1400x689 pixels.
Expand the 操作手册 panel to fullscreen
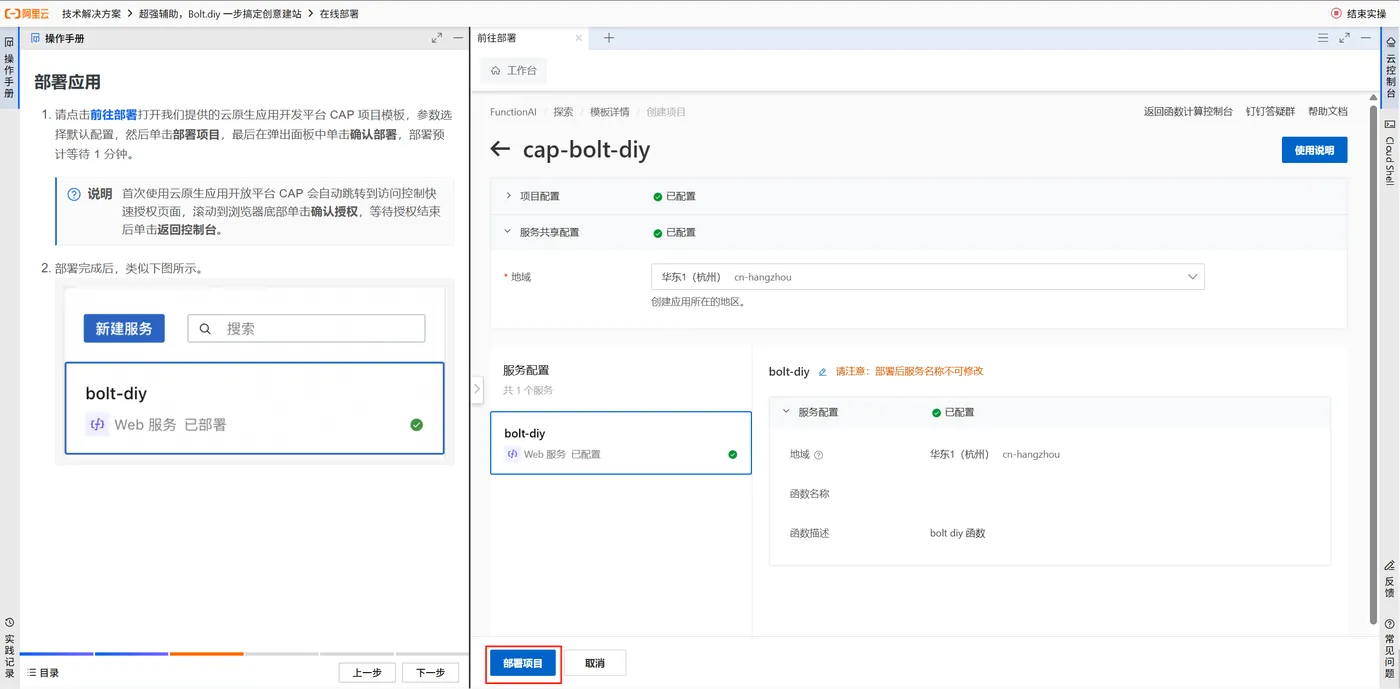click(x=437, y=38)
